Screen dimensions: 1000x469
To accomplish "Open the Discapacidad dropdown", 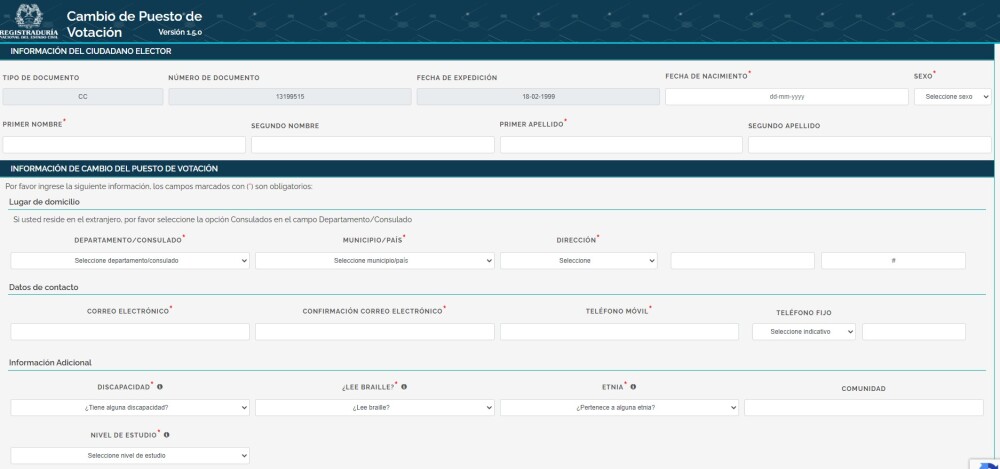I will tap(130, 408).
